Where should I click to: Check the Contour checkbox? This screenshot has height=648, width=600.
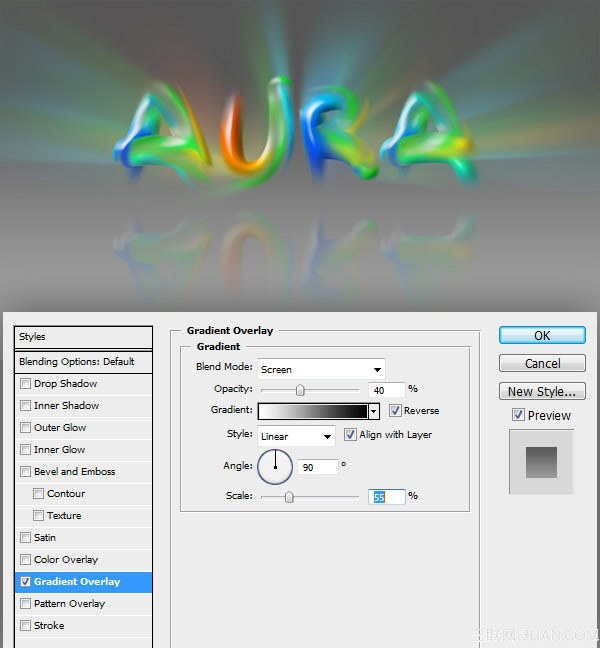[38, 493]
